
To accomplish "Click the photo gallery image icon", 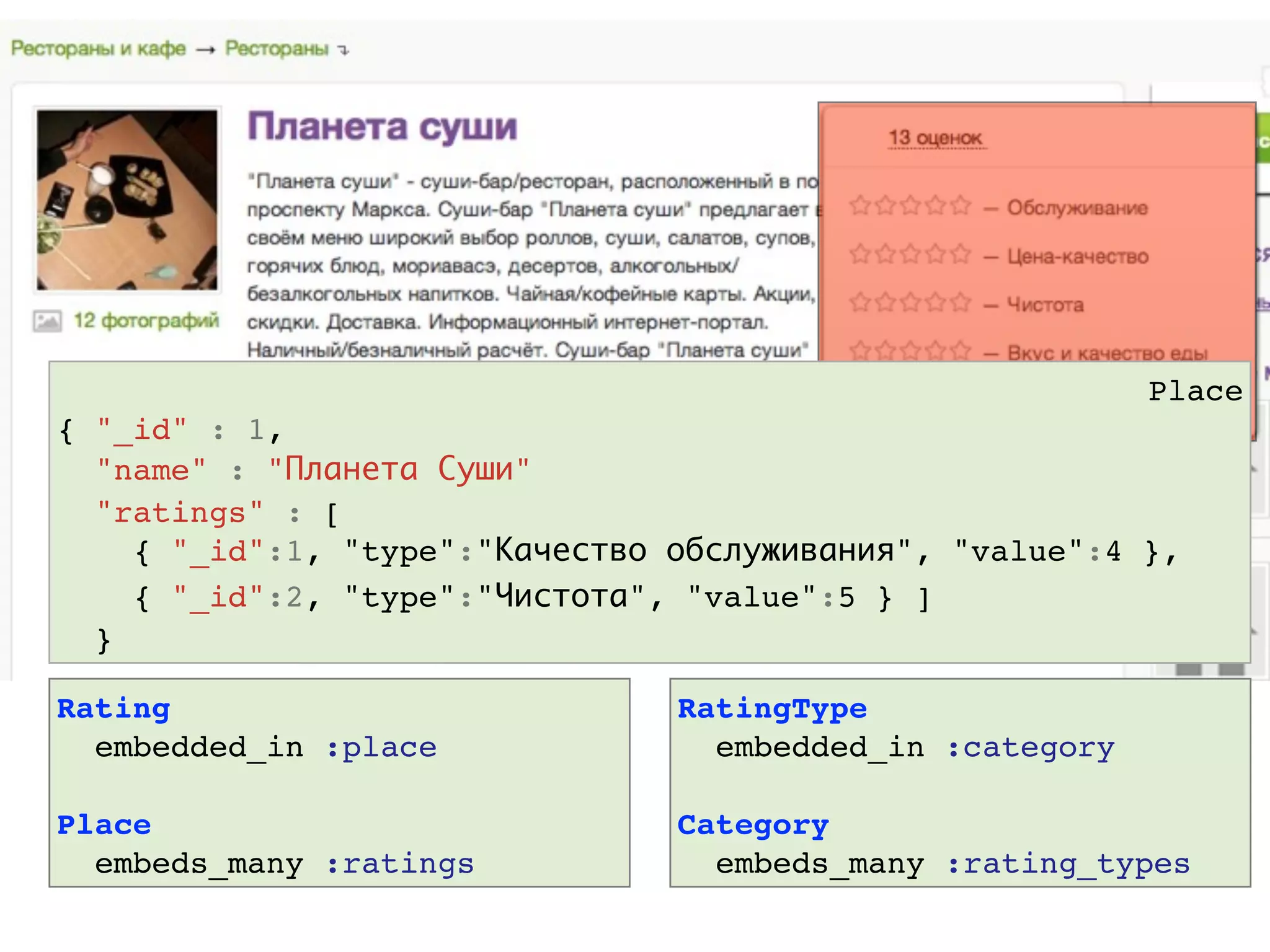I will pyautogui.click(x=47, y=321).
